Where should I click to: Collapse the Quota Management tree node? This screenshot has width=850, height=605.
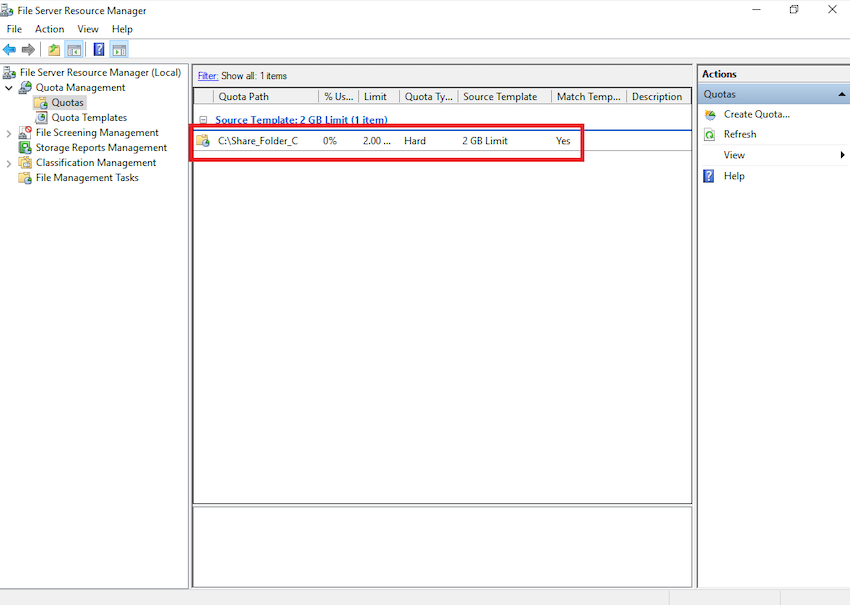click(x=8, y=87)
